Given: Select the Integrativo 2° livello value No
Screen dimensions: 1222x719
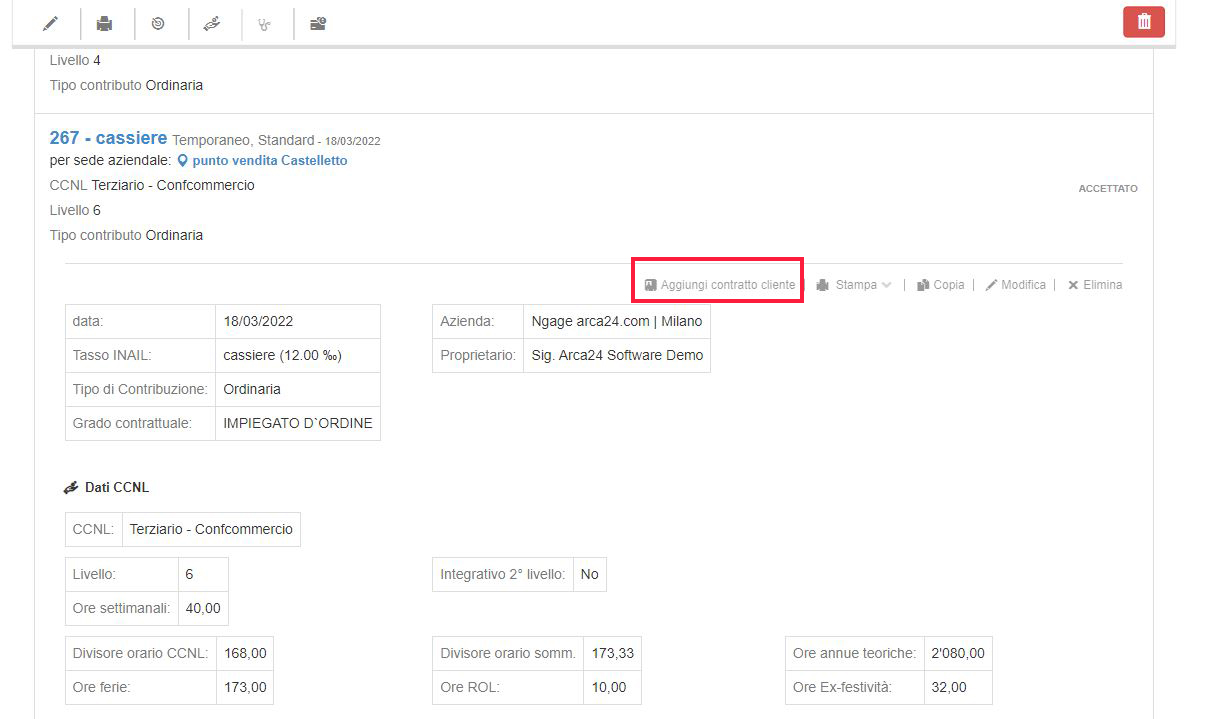Looking at the screenshot, I should [x=590, y=575].
